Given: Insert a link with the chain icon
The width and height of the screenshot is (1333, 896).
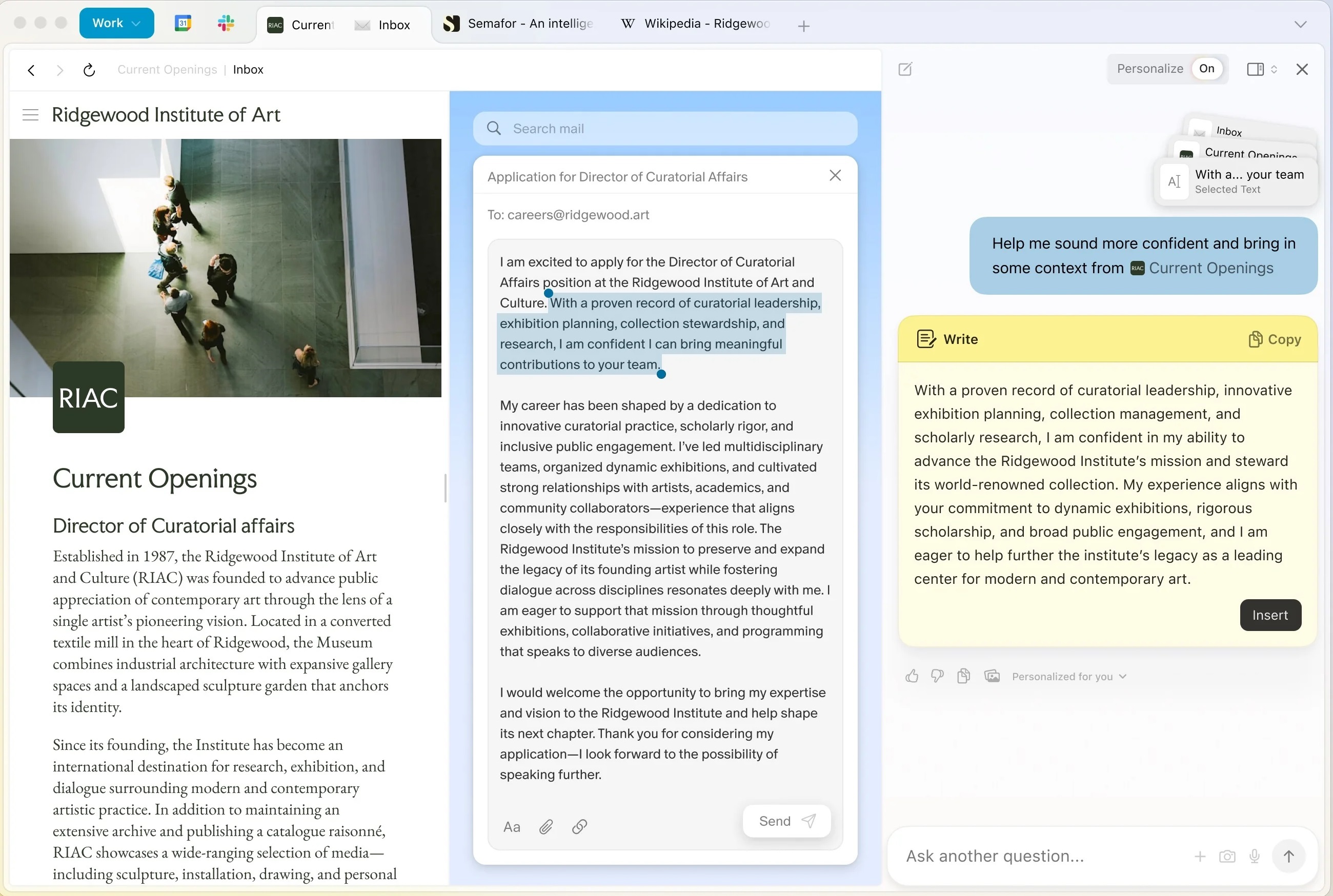Looking at the screenshot, I should 579,826.
